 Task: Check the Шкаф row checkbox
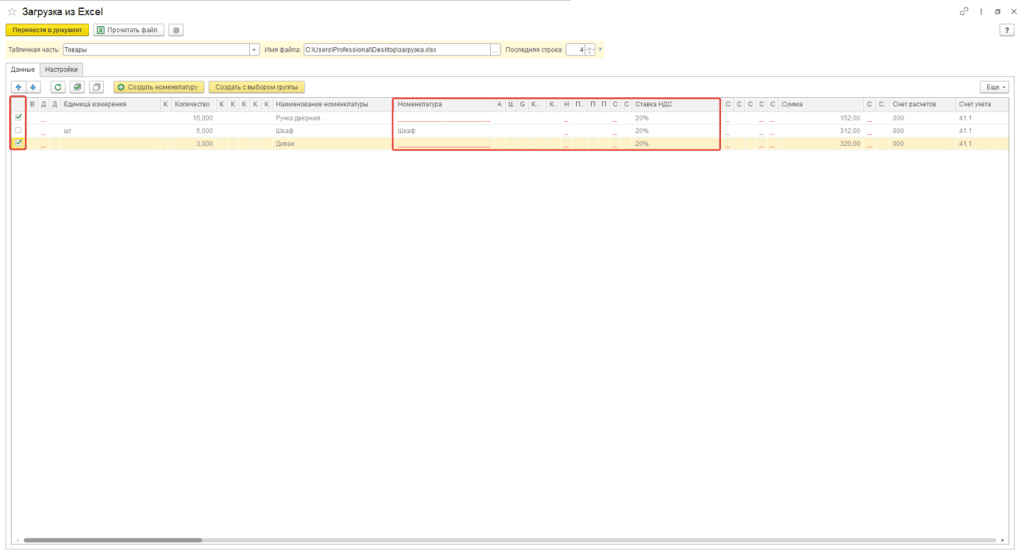click(x=18, y=130)
